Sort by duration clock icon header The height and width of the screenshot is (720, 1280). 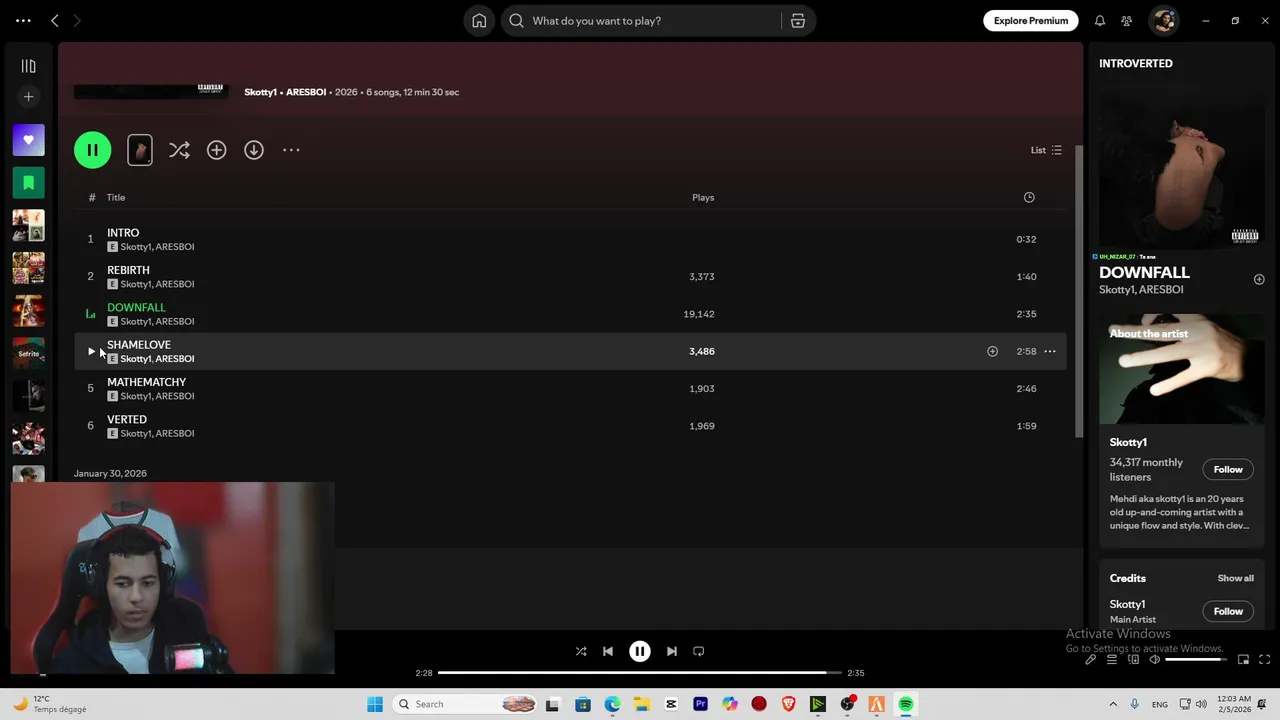(x=1029, y=197)
